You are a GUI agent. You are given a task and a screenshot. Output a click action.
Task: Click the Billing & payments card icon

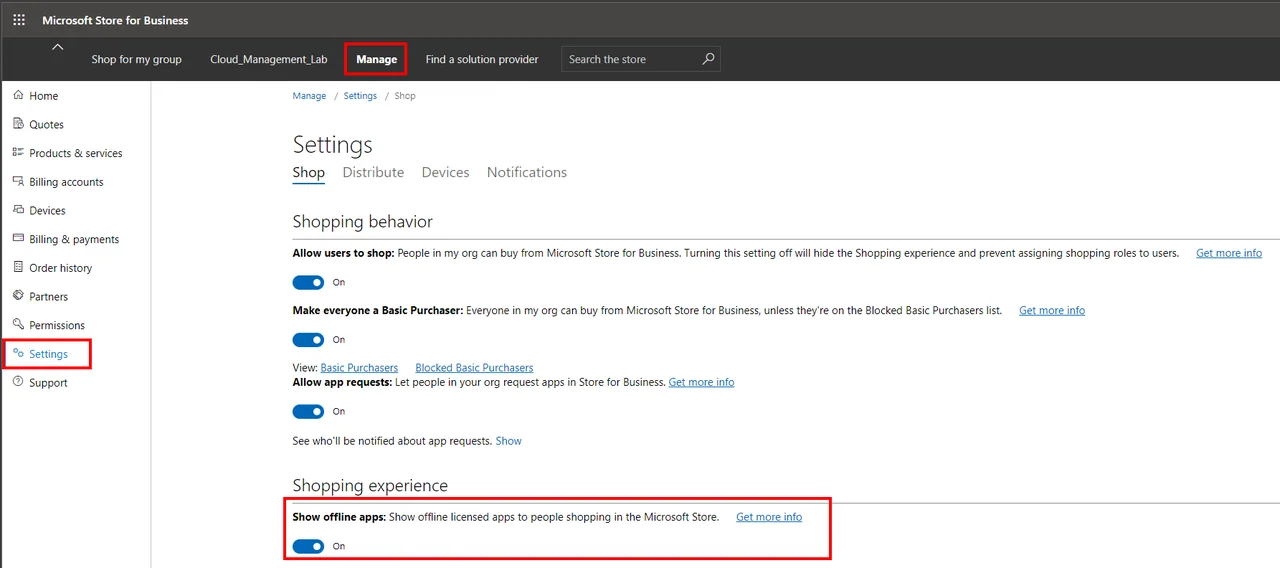coord(18,239)
